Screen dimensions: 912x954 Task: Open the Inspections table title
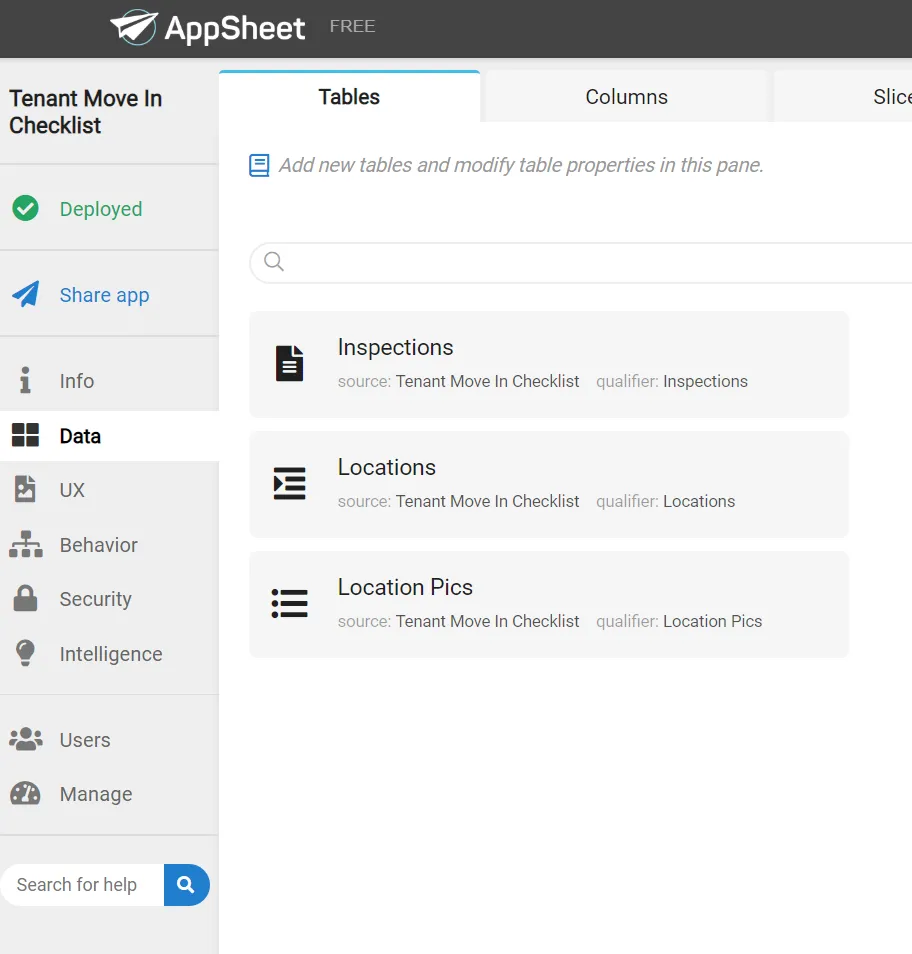pyautogui.click(x=395, y=347)
